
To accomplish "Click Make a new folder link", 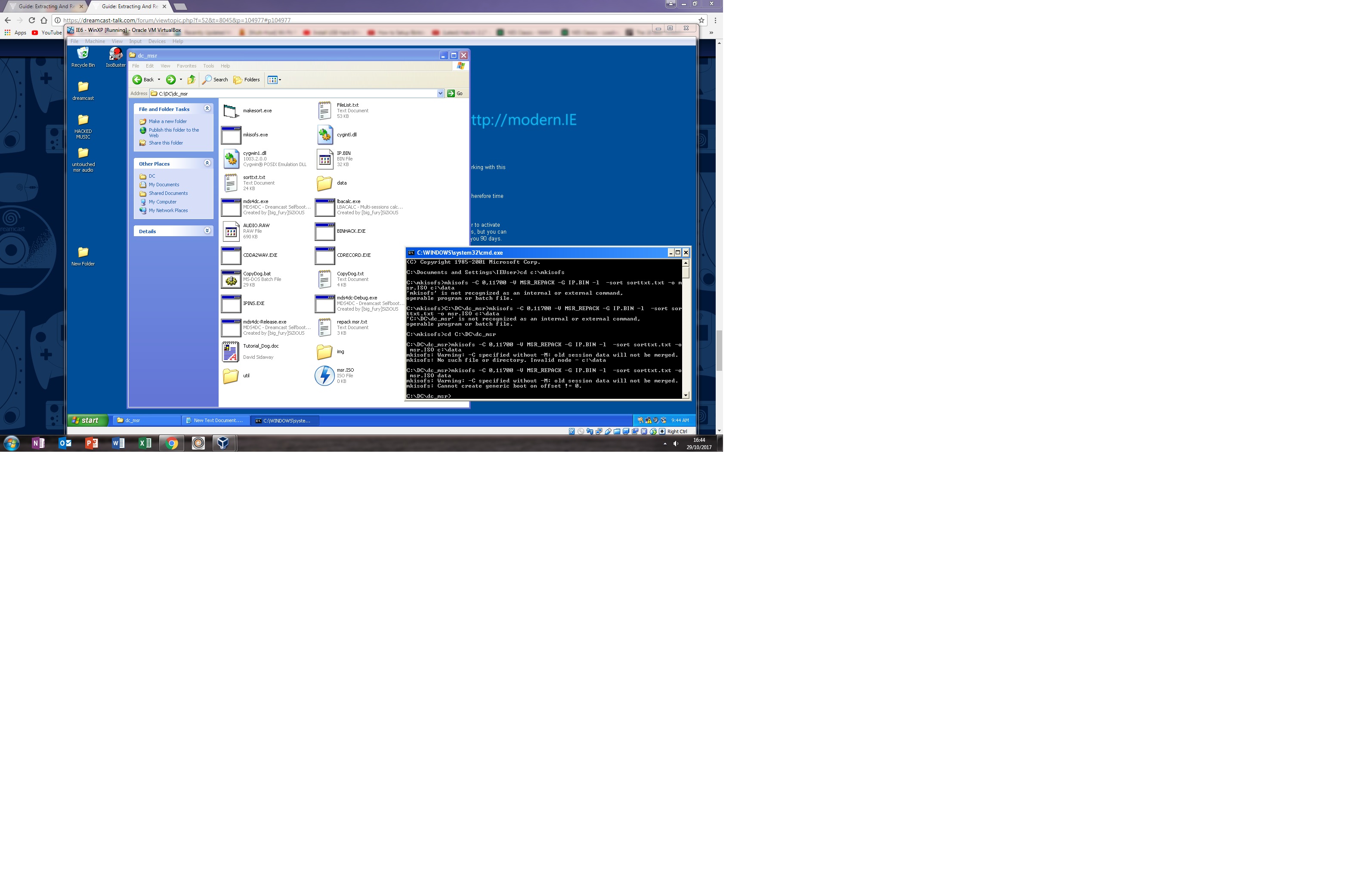I will pos(167,121).
